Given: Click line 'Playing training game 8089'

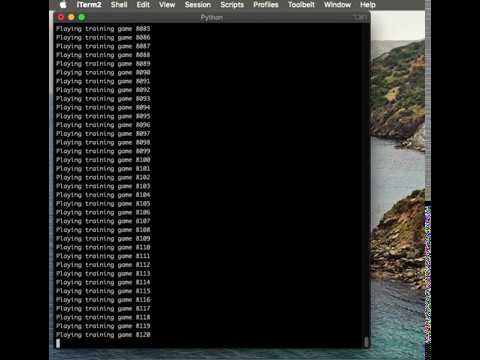Looking at the screenshot, I should point(103,64).
